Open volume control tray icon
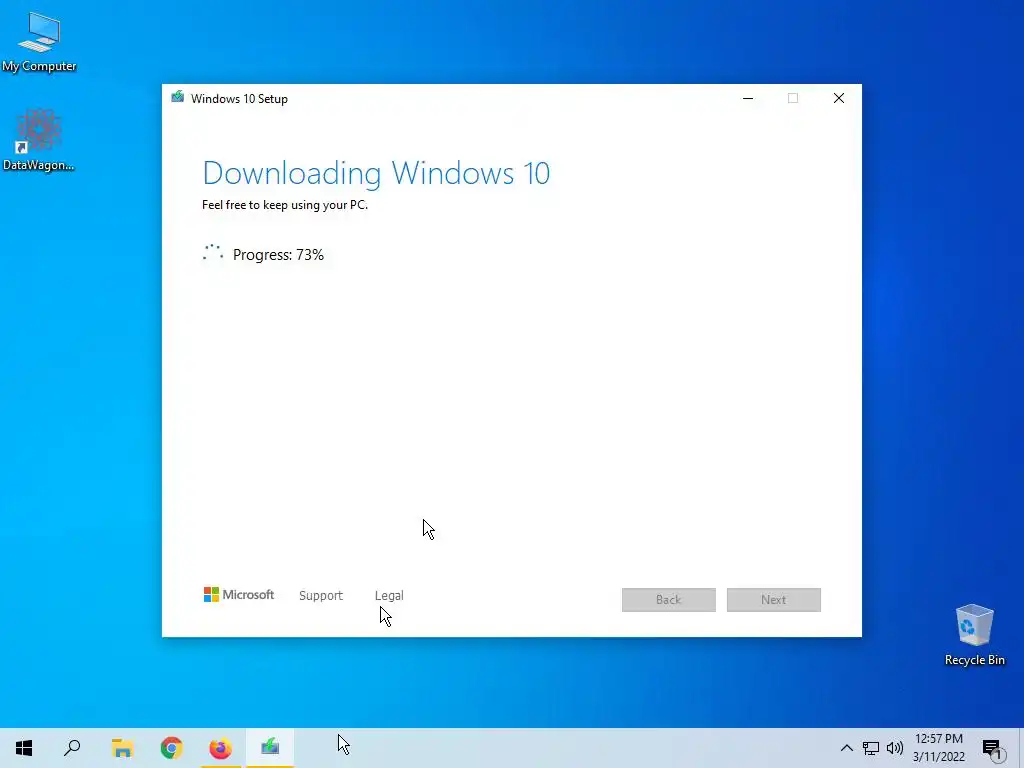The image size is (1024, 768). [x=895, y=748]
